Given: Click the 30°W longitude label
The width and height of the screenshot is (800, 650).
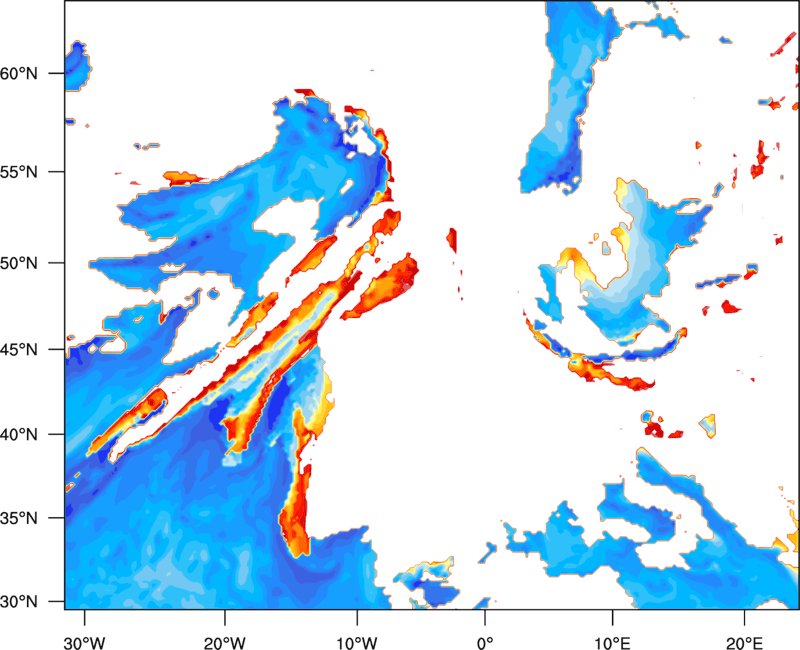Looking at the screenshot, I should (x=84, y=642).
